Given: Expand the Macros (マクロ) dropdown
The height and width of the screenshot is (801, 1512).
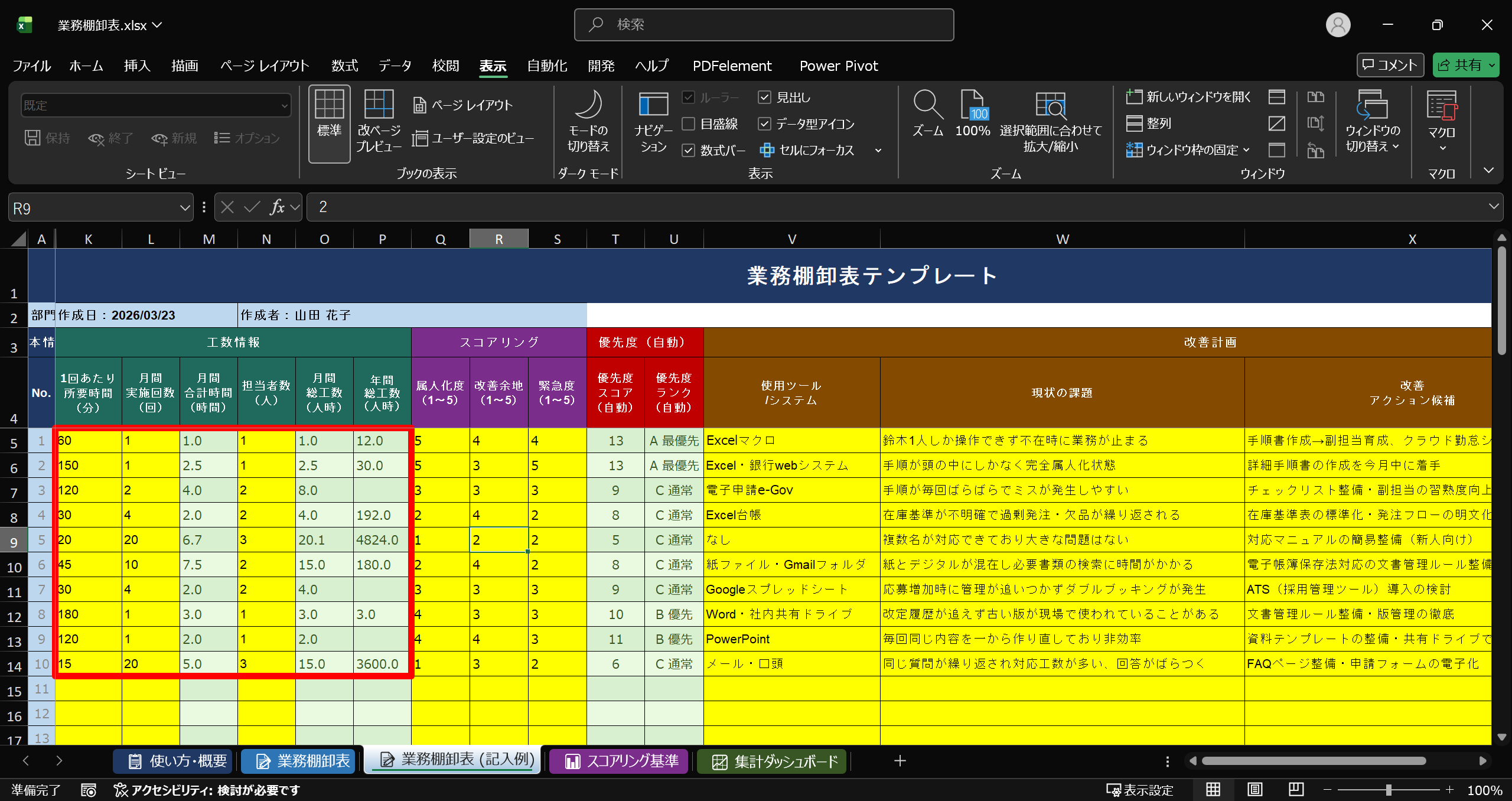Looking at the screenshot, I should point(1442,148).
